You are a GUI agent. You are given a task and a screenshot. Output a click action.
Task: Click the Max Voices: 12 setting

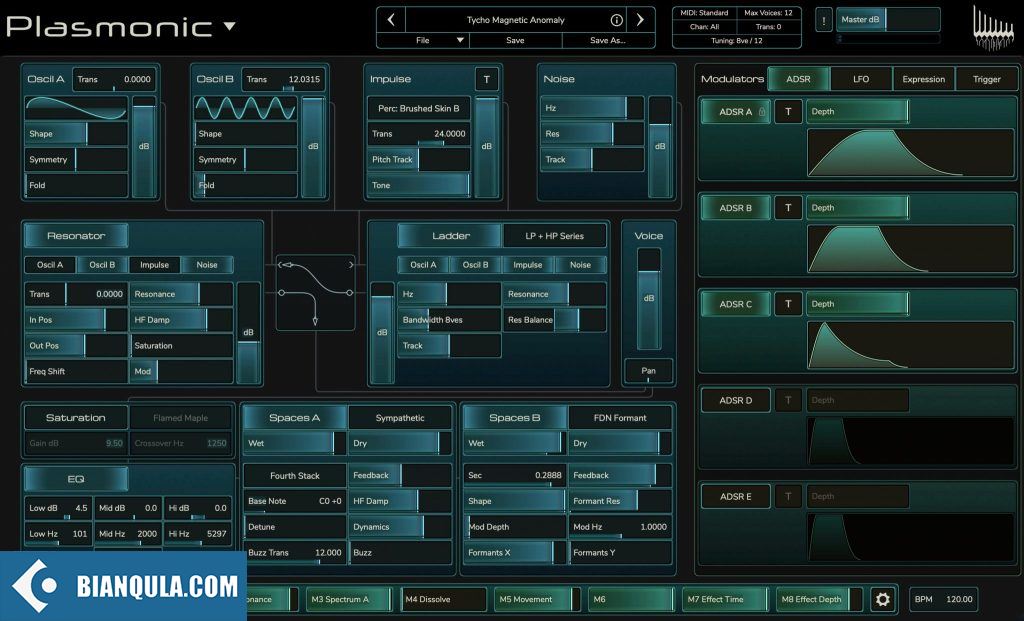(x=768, y=12)
